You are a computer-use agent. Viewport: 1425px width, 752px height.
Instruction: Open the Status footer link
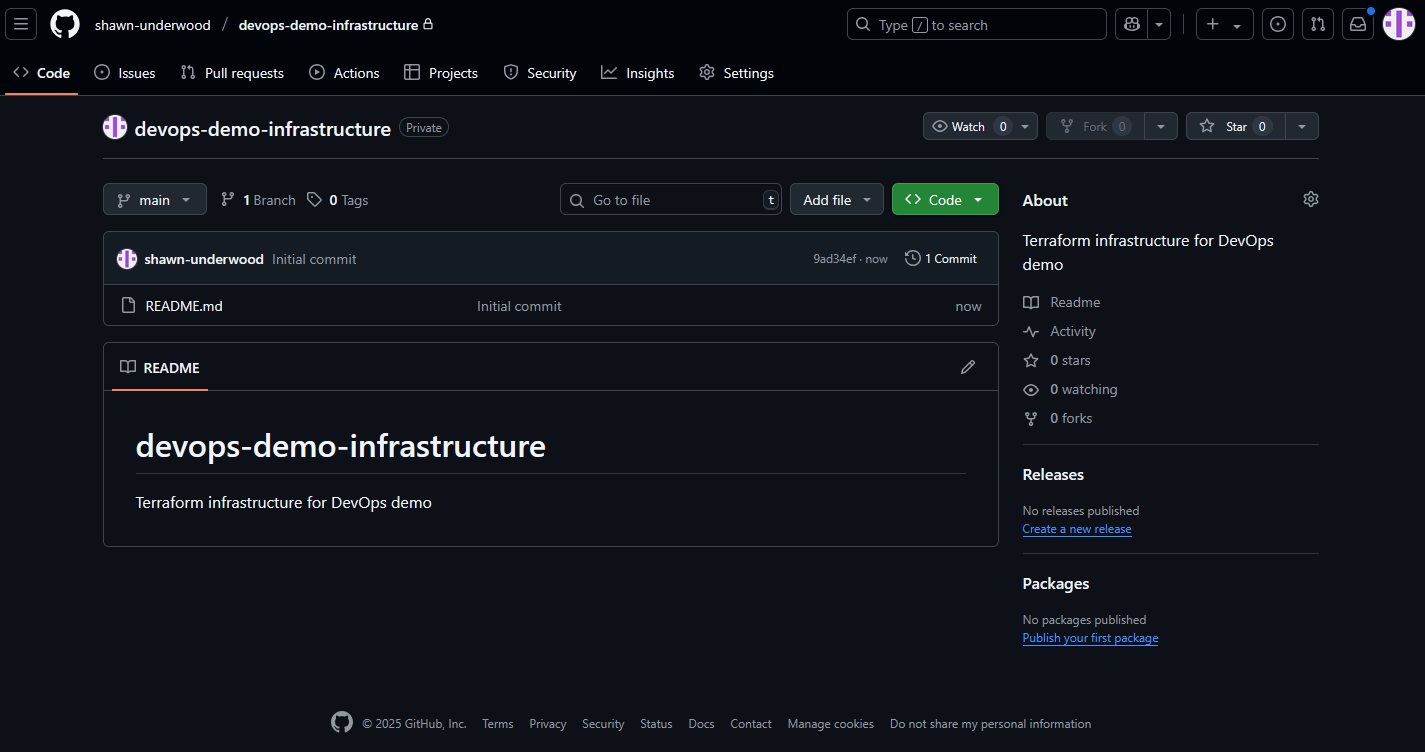[x=656, y=724]
